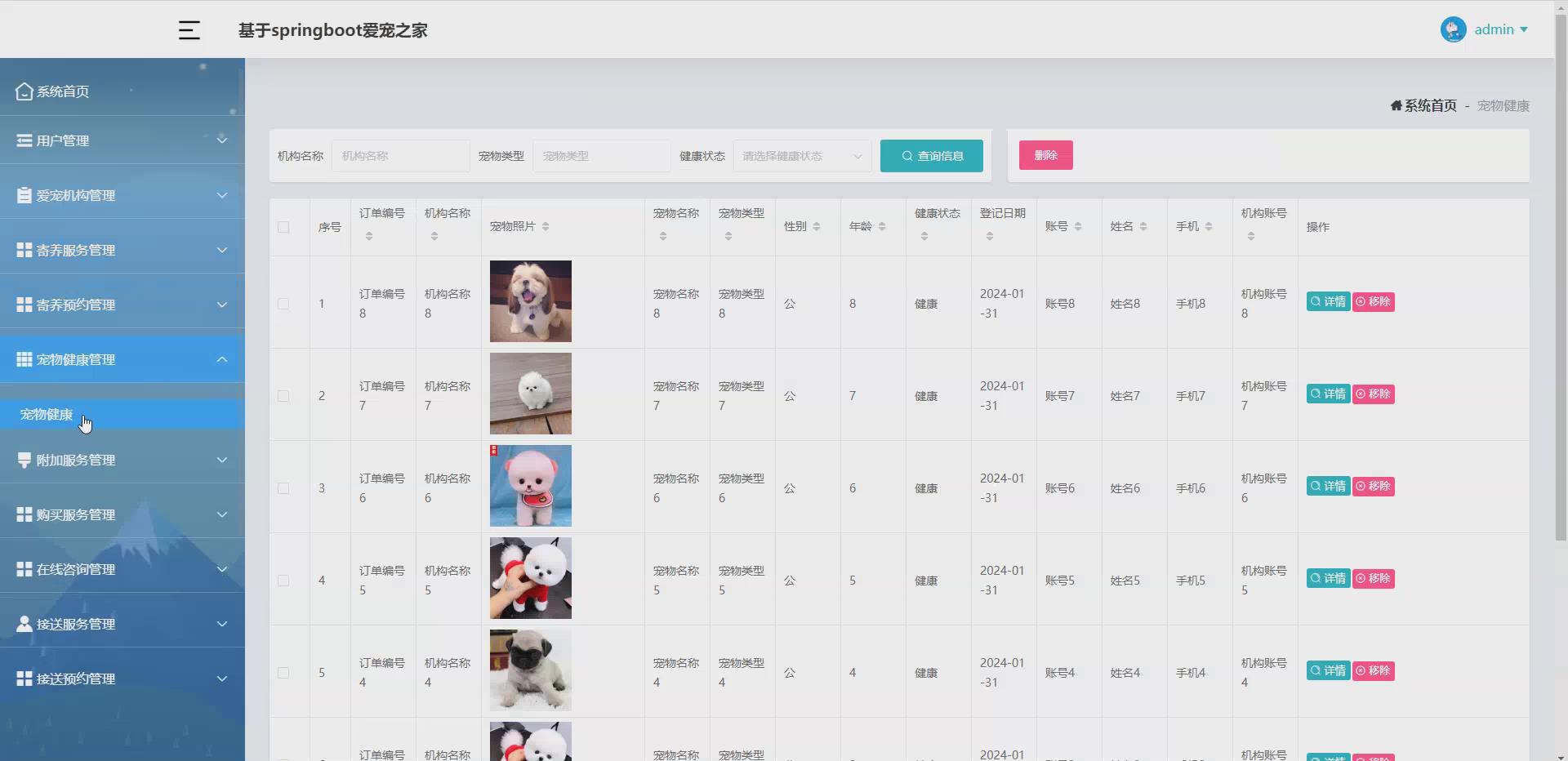Toggle the sidebar hamburger menu icon
1568x761 pixels.
189,30
